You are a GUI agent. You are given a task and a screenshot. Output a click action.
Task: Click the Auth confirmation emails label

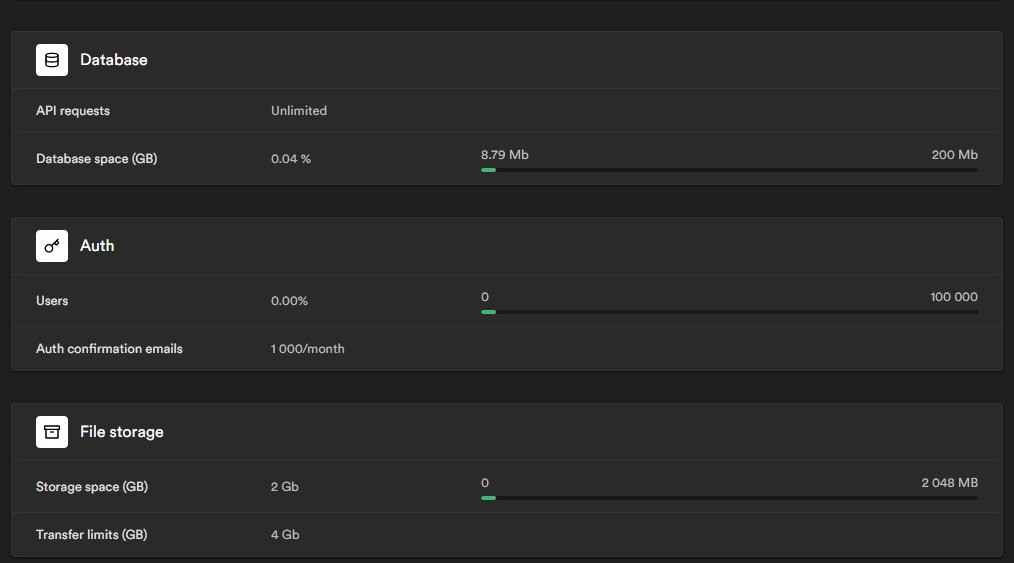point(109,348)
